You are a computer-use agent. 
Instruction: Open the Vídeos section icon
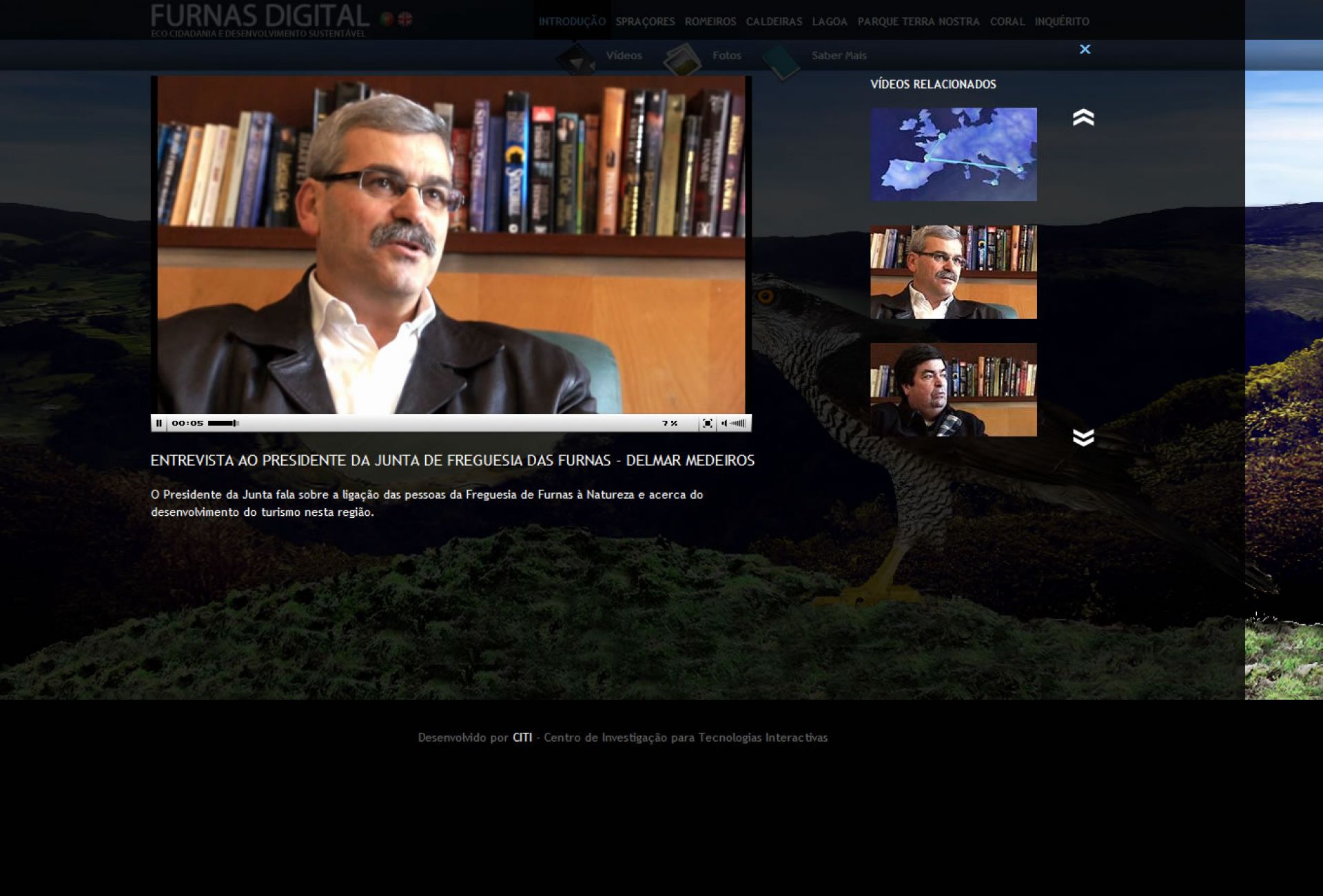point(577,59)
